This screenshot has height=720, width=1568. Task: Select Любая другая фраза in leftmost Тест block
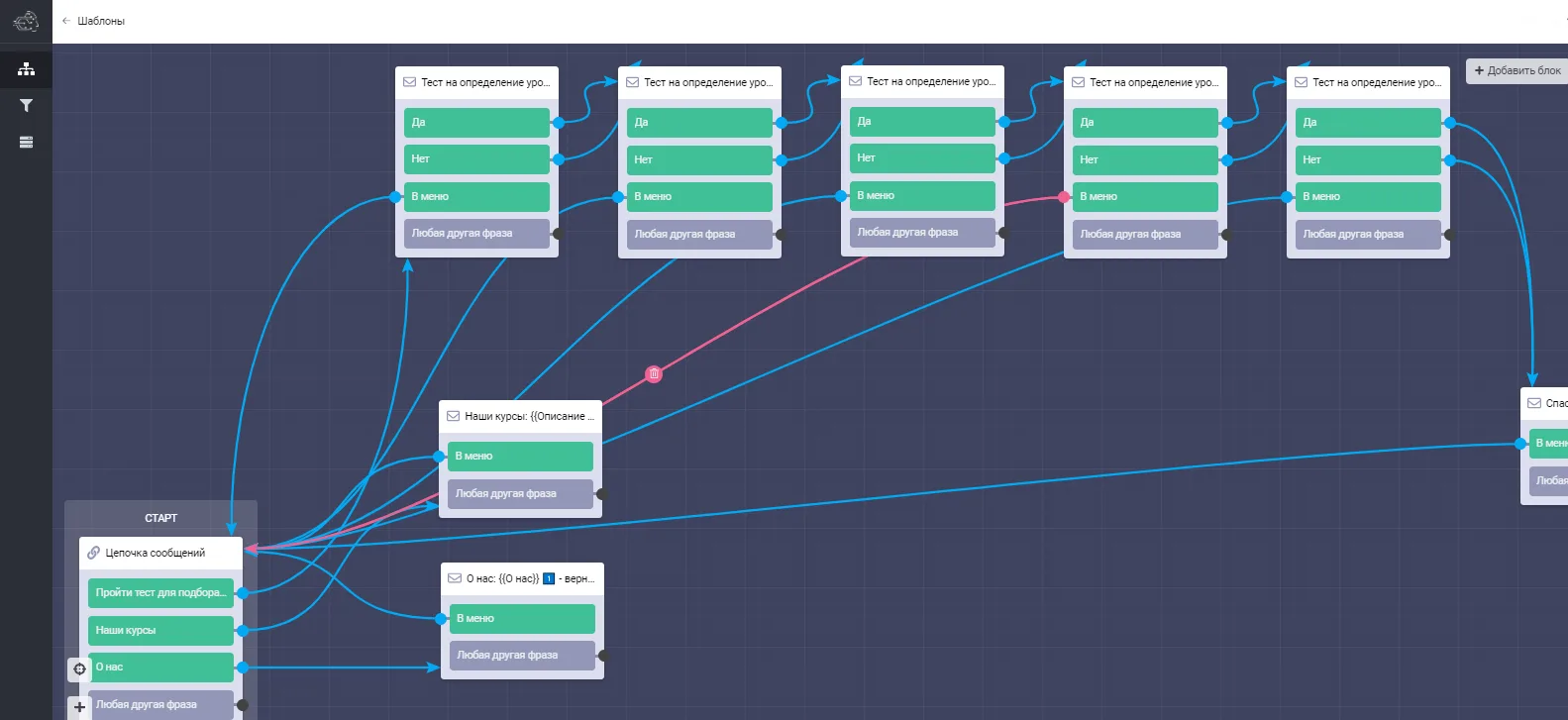click(x=476, y=234)
